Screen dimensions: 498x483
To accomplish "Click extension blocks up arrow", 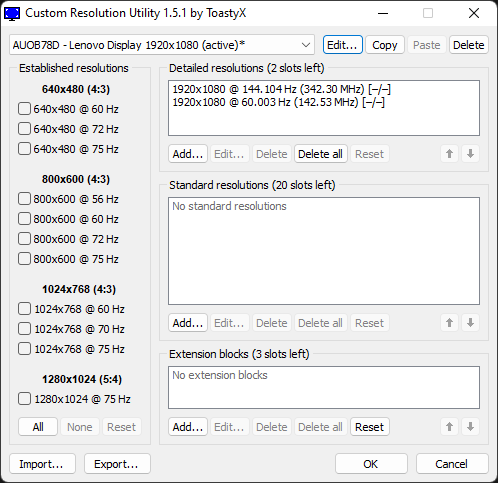I will click(x=449, y=427).
